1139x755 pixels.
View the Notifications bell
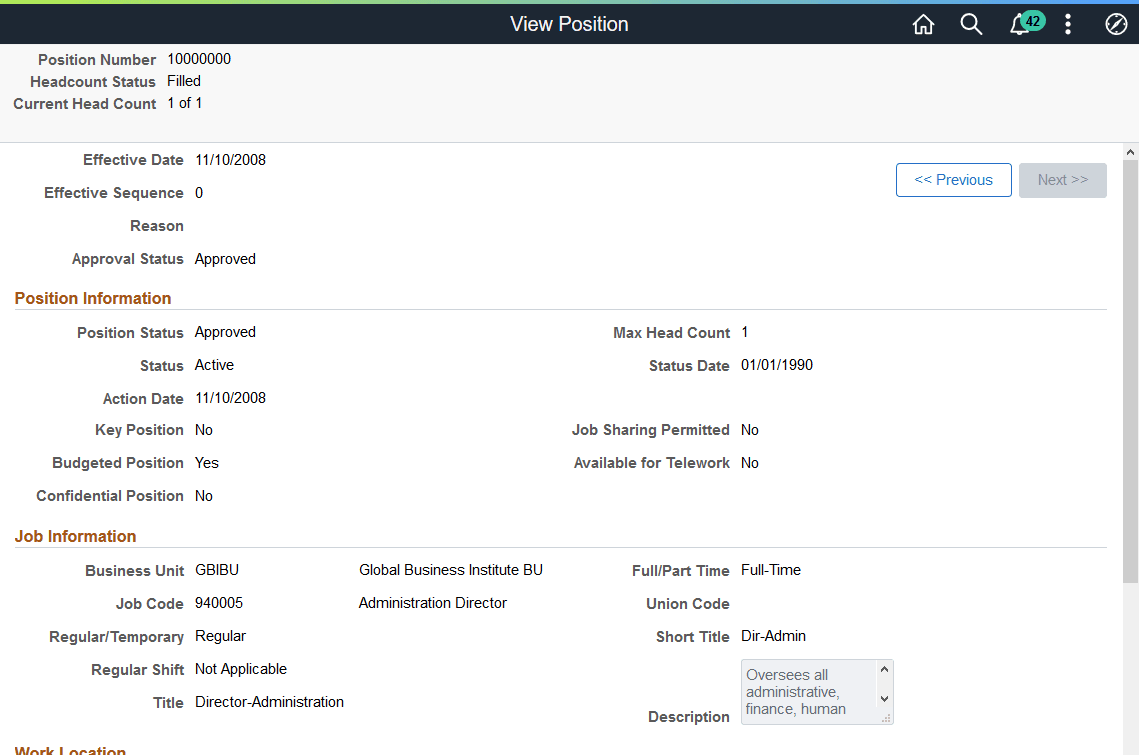(x=1017, y=26)
